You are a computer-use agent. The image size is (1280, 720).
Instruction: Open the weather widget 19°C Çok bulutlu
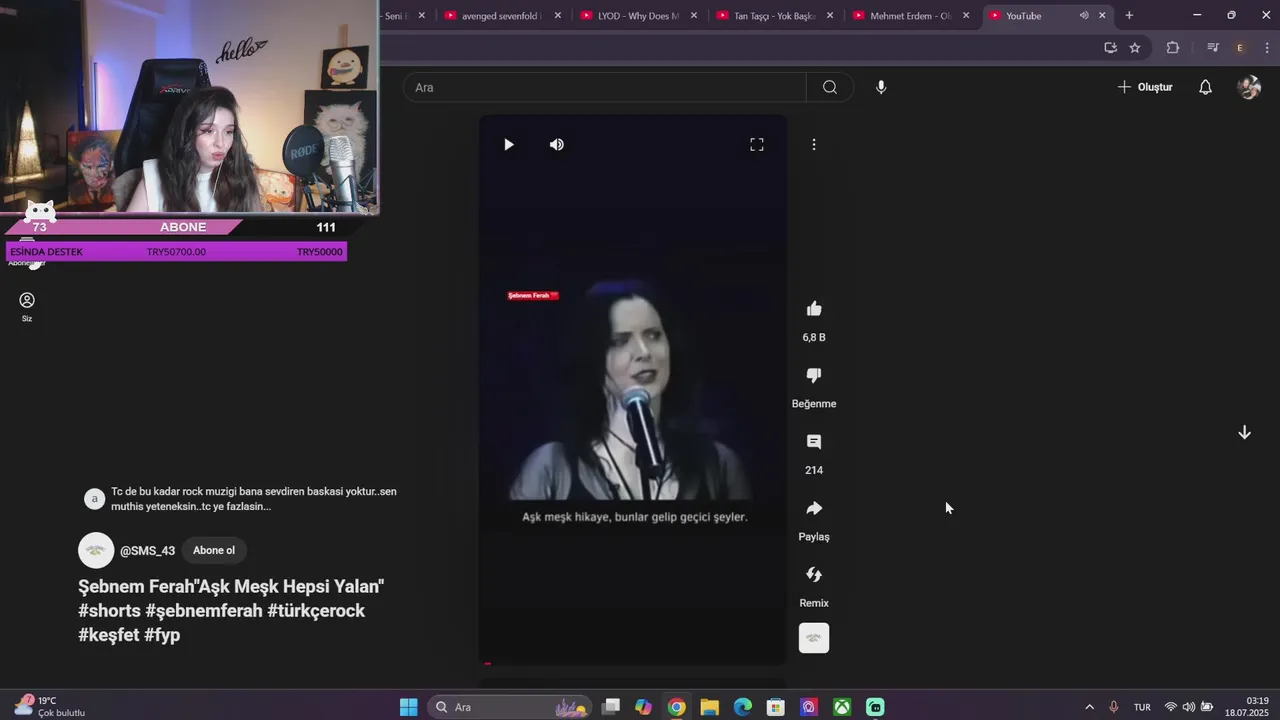[50, 706]
